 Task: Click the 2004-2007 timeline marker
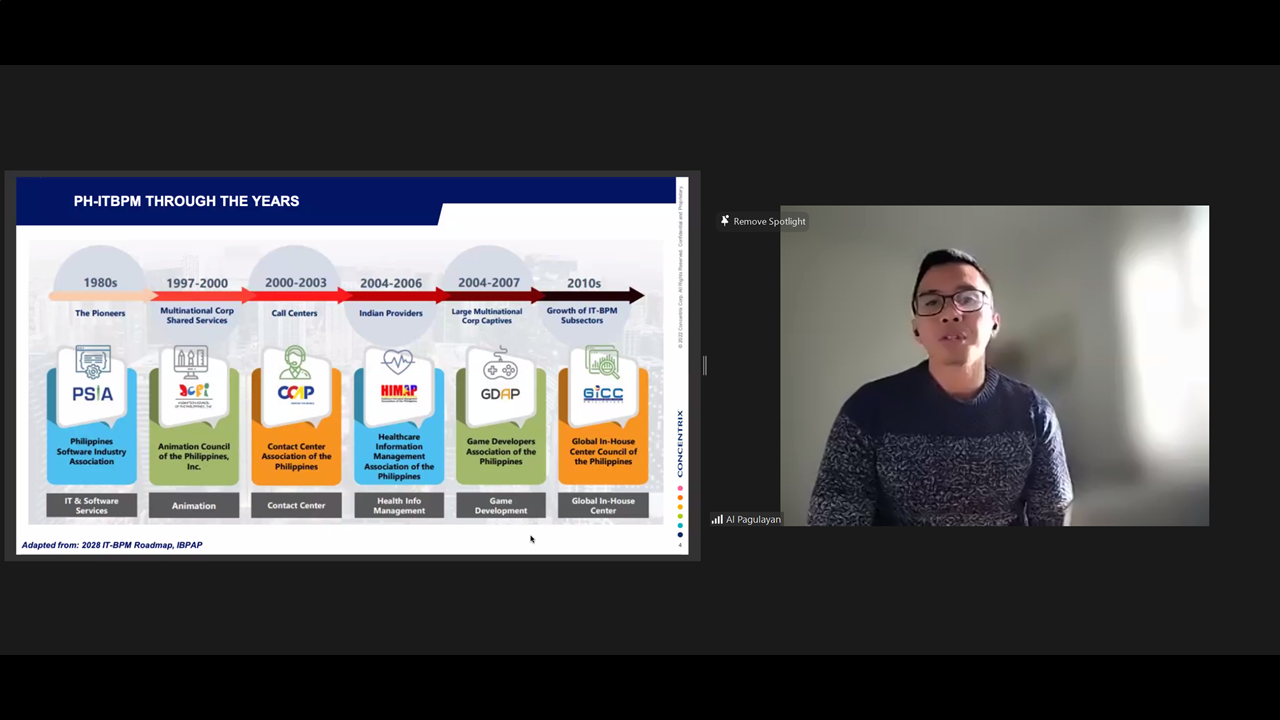pos(489,283)
